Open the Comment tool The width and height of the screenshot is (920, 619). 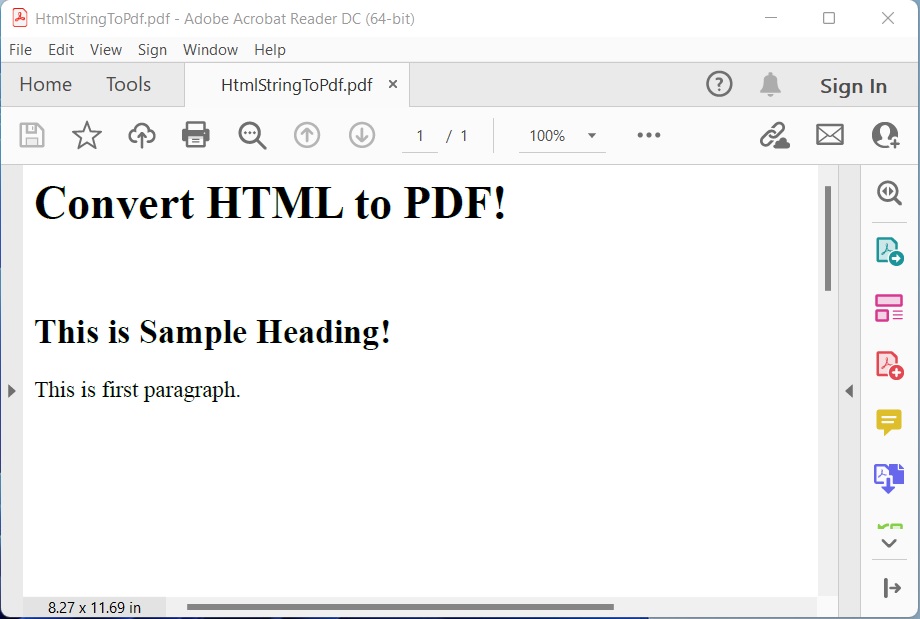(888, 422)
